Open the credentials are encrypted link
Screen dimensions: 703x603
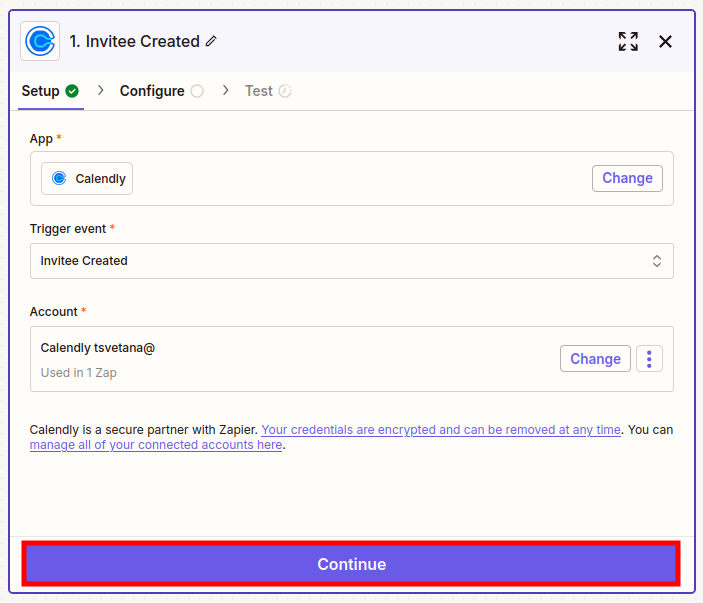tap(441, 430)
